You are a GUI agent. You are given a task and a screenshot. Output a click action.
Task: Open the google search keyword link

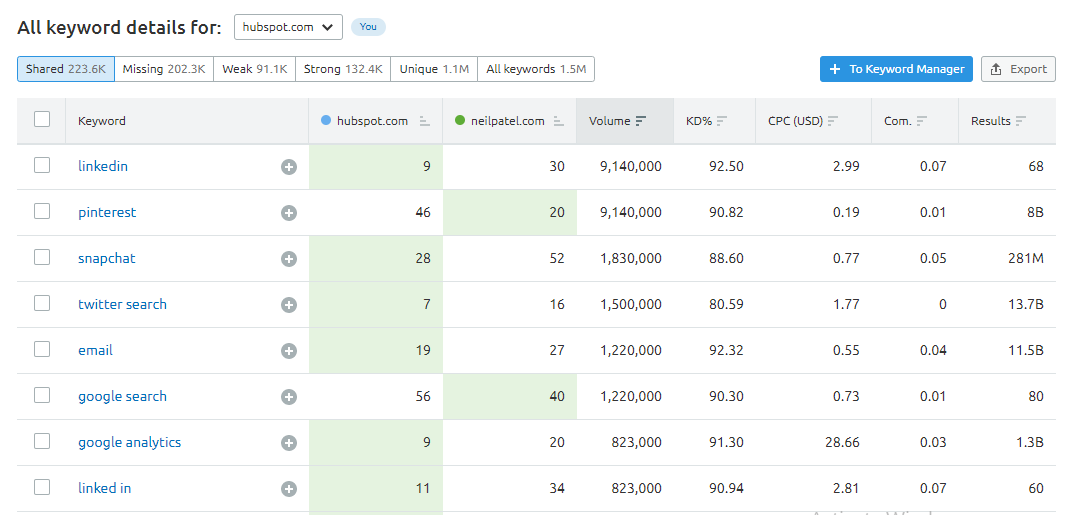pos(122,397)
